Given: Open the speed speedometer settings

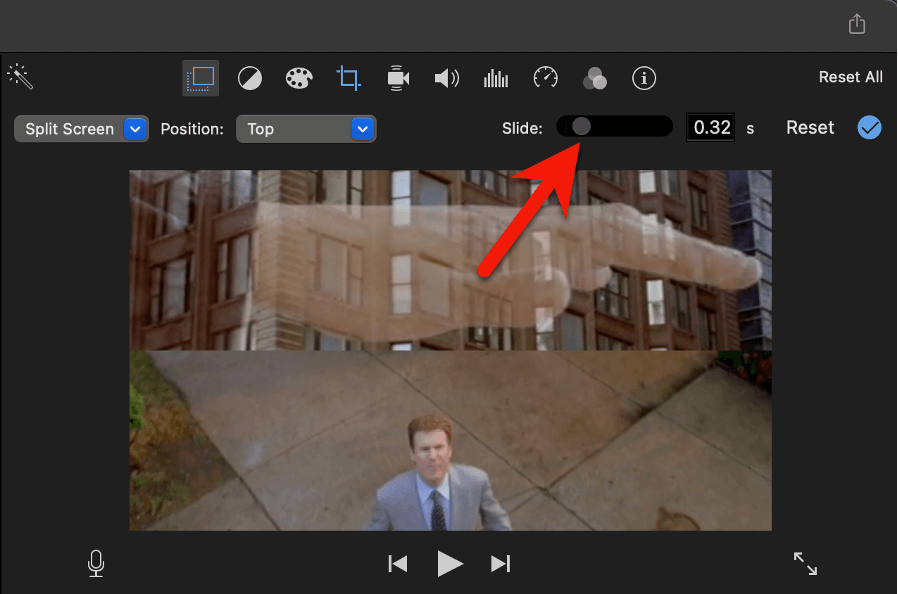Looking at the screenshot, I should point(545,78).
